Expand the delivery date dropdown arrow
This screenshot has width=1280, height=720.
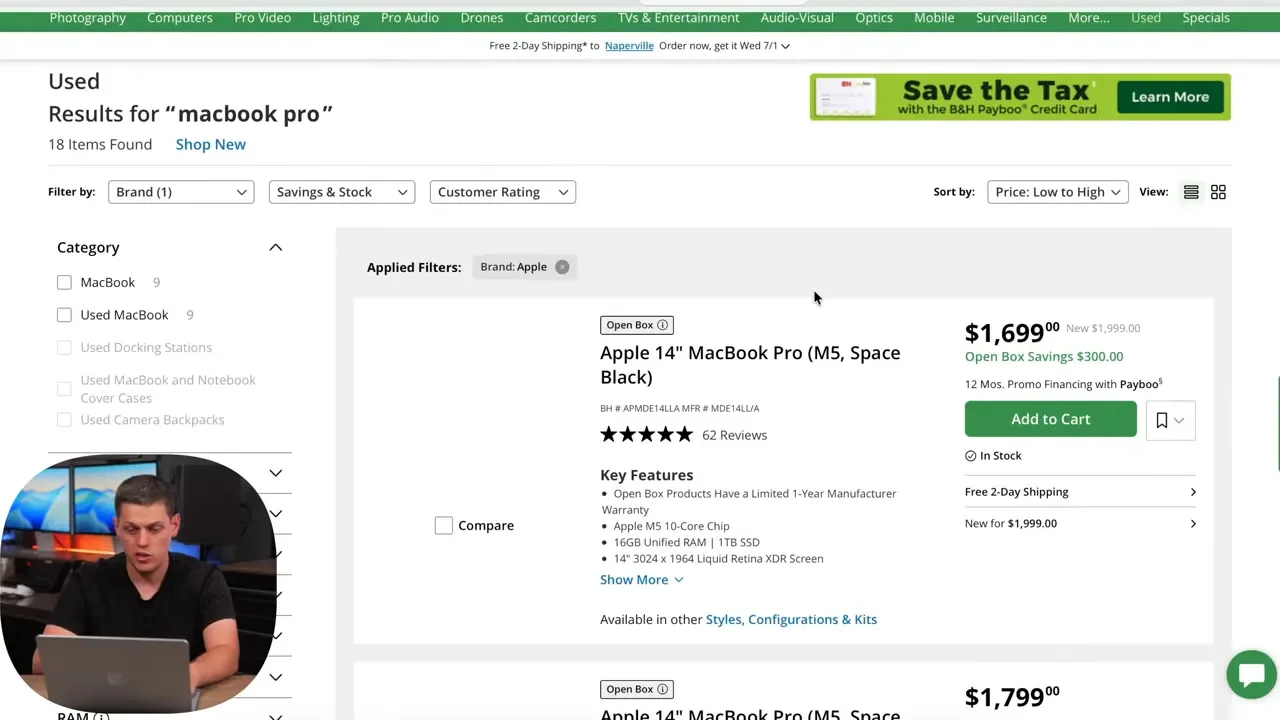(785, 46)
